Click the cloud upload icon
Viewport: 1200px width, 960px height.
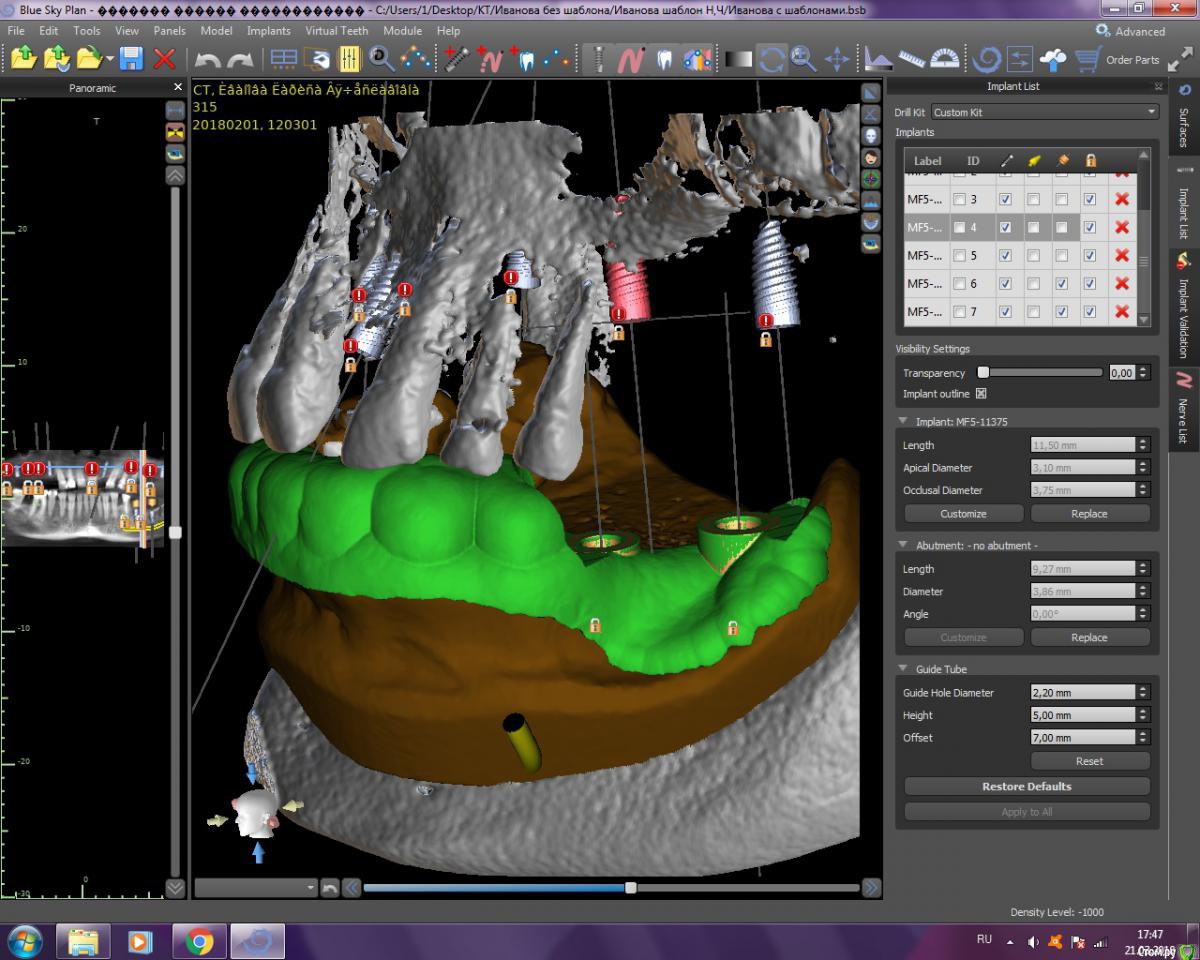[x=1053, y=60]
